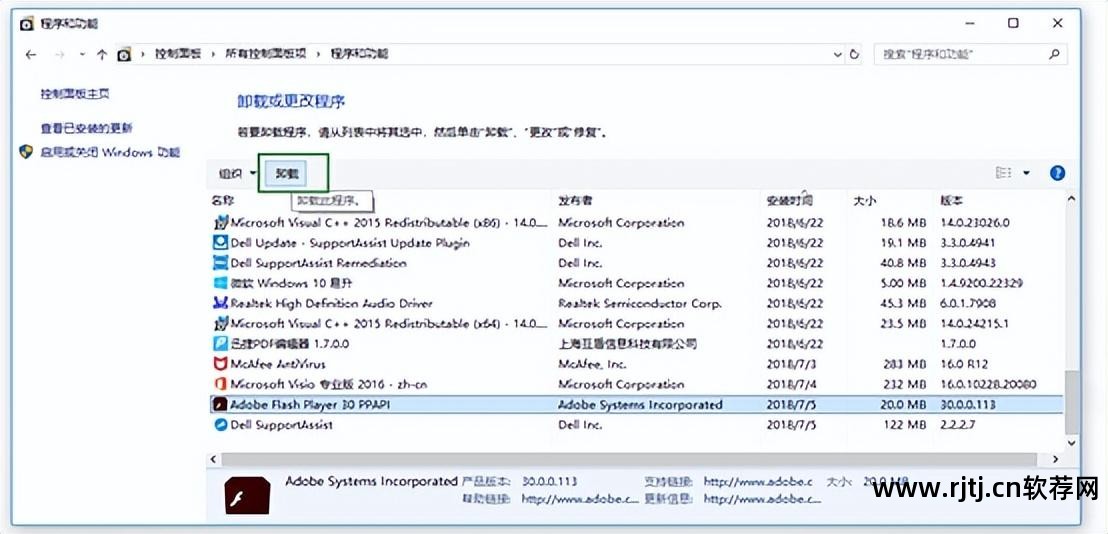Image resolution: width=1108 pixels, height=534 pixels.
Task: Click Dell Update SupportAssist Plugin icon
Action: point(220,242)
